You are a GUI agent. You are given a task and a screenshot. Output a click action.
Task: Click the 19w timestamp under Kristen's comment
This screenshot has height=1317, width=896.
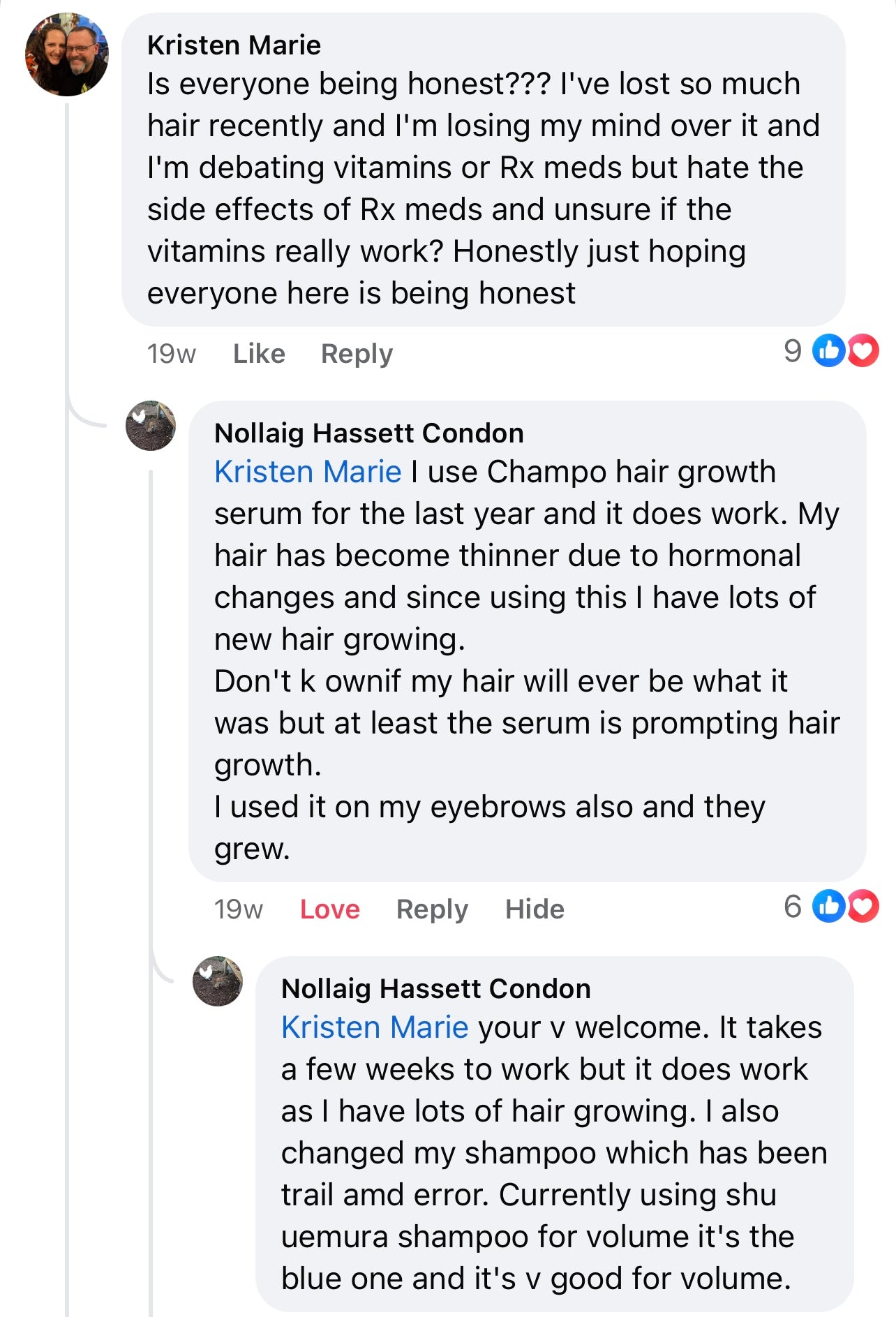(171, 354)
